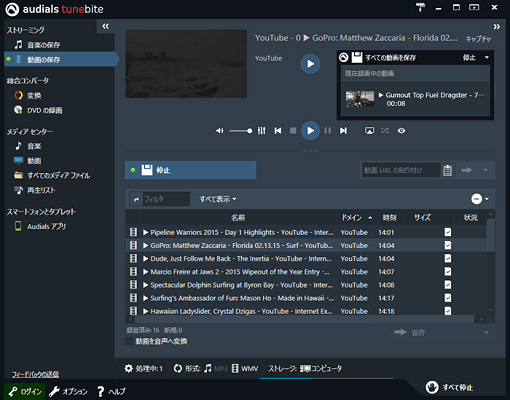Click the キャプチャ label
The height and width of the screenshot is (400, 510).
coord(478,39)
